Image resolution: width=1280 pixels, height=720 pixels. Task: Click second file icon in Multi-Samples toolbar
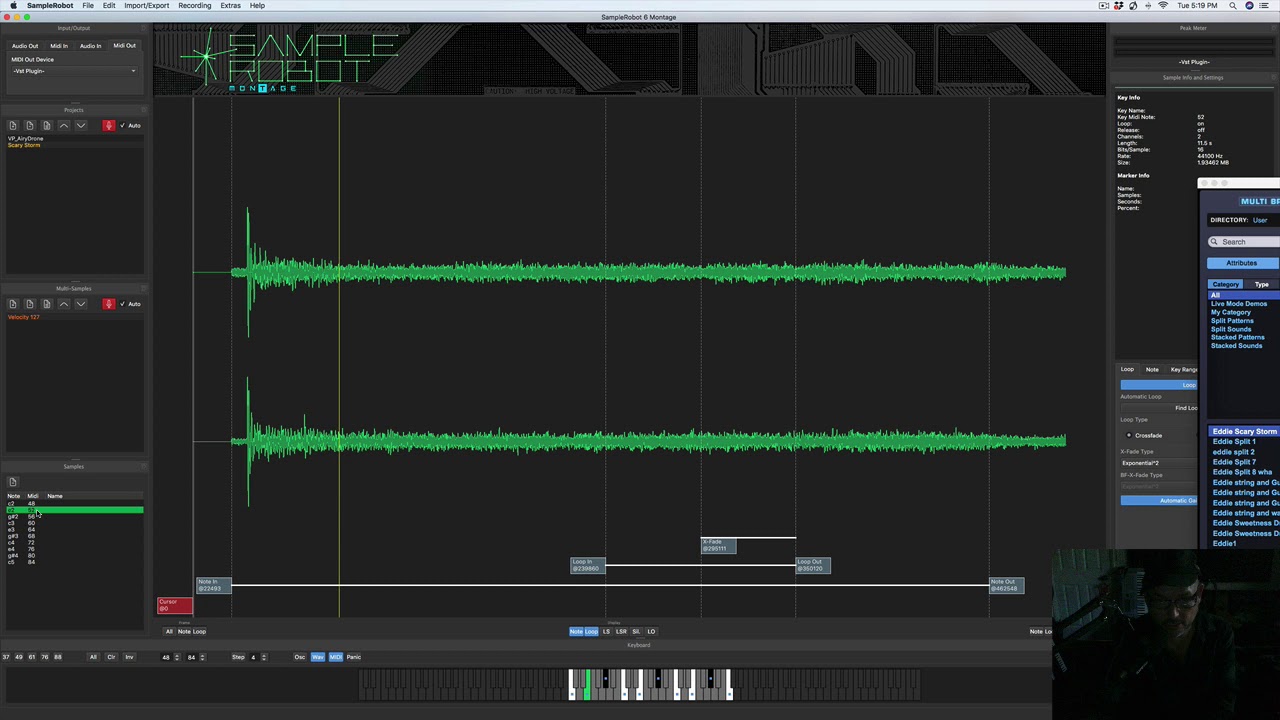[x=29, y=303]
